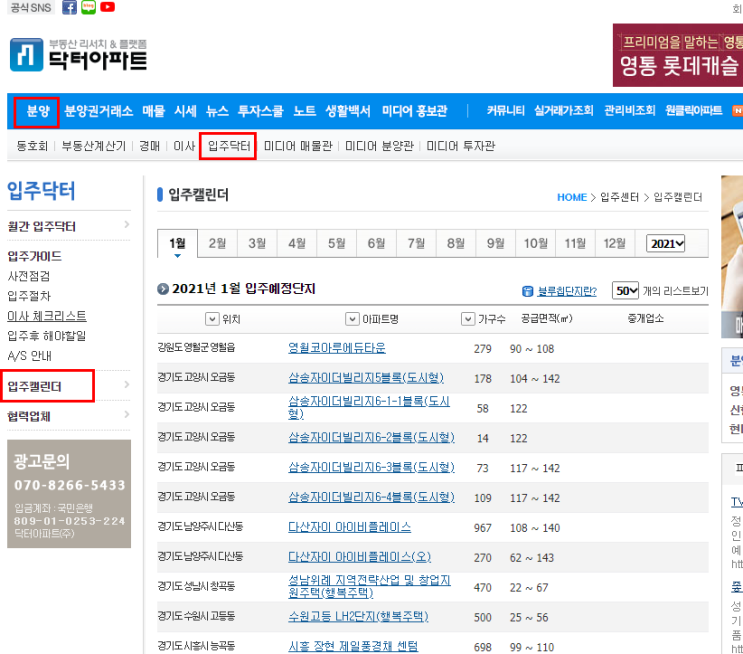This screenshot has height=654, width=743.
Task: Expand 입주캘린더 sidebar arrow
Action: (x=127, y=384)
